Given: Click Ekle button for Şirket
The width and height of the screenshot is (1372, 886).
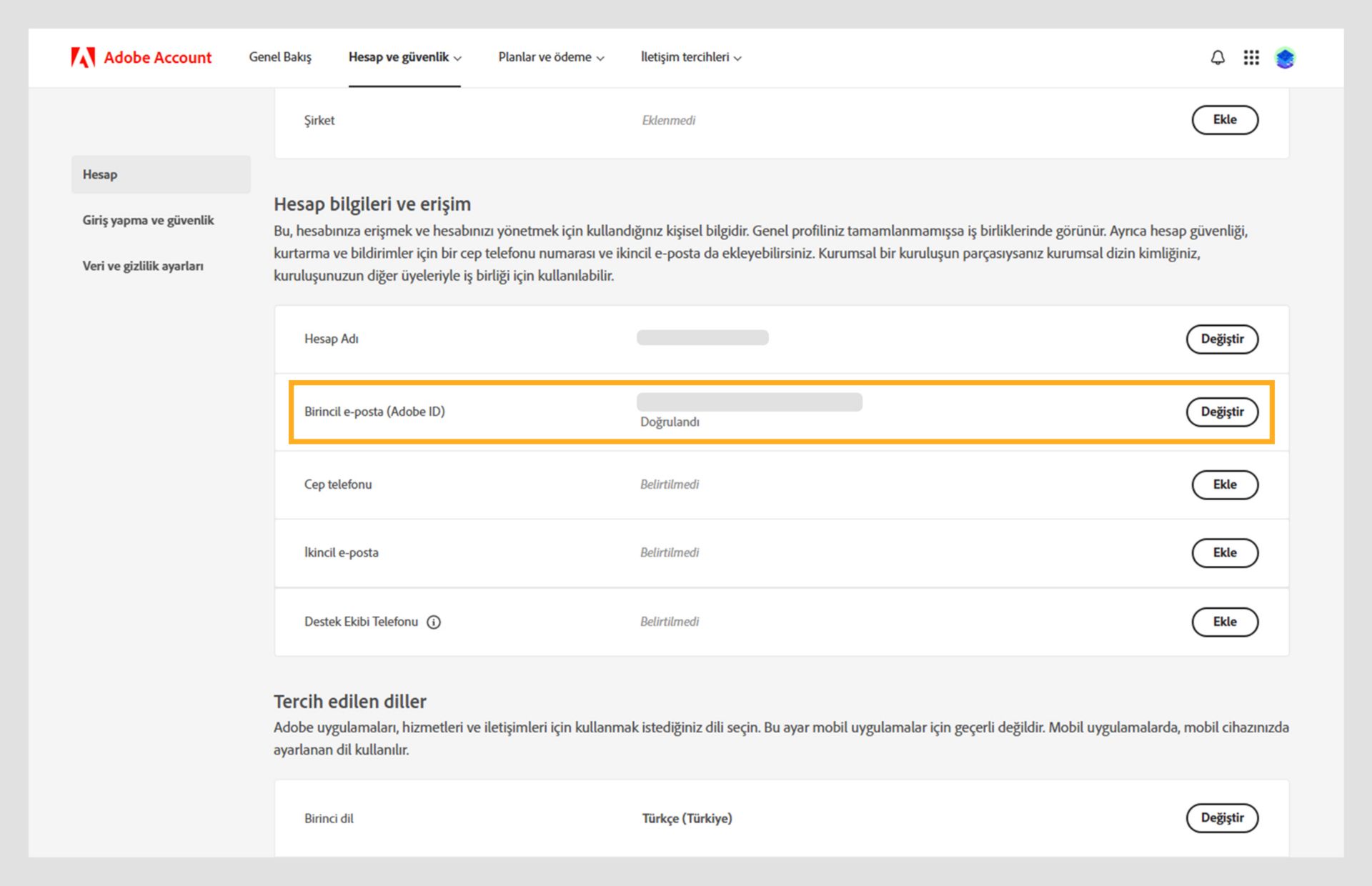Looking at the screenshot, I should click(1224, 120).
